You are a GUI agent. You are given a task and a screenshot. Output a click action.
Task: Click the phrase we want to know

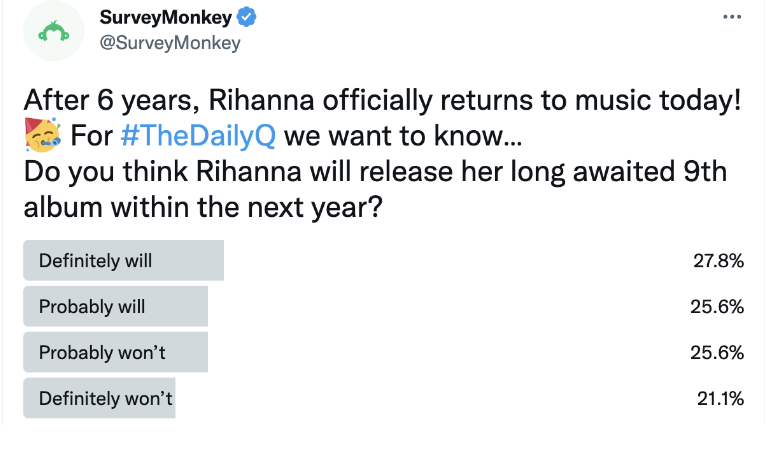(x=403, y=135)
